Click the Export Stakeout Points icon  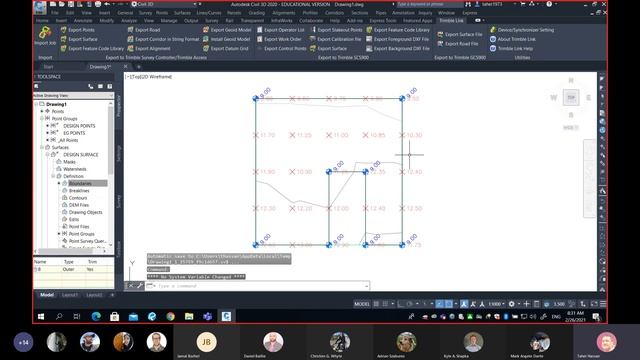click(313, 30)
